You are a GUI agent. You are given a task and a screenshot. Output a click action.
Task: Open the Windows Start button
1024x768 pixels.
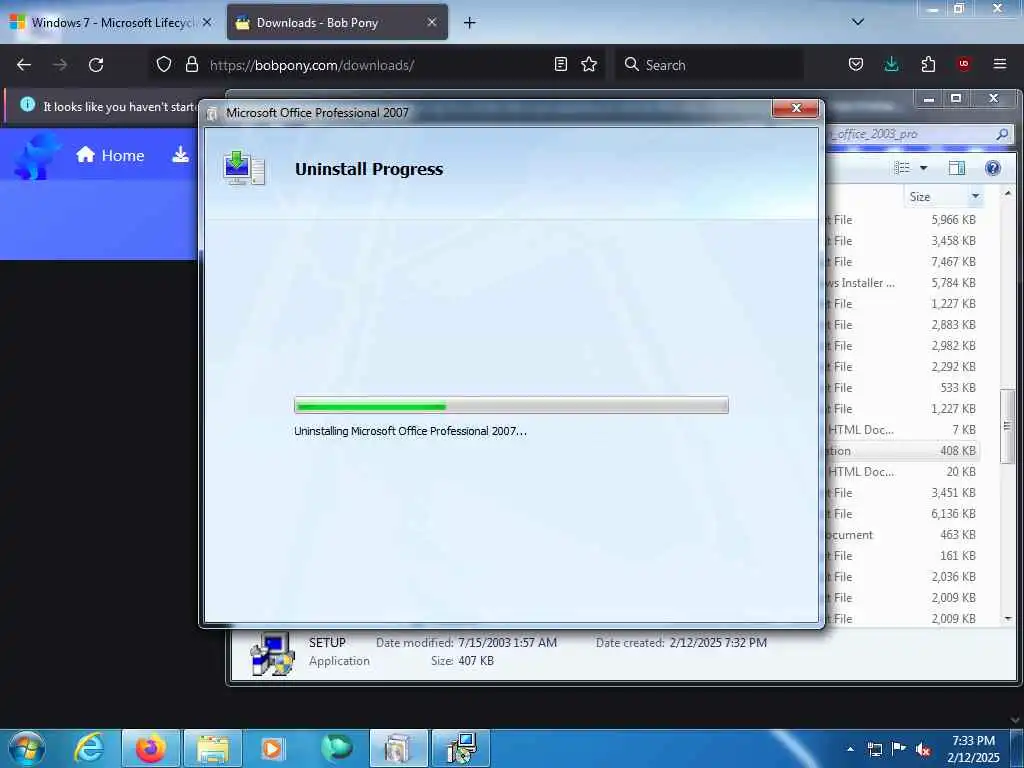[26, 748]
